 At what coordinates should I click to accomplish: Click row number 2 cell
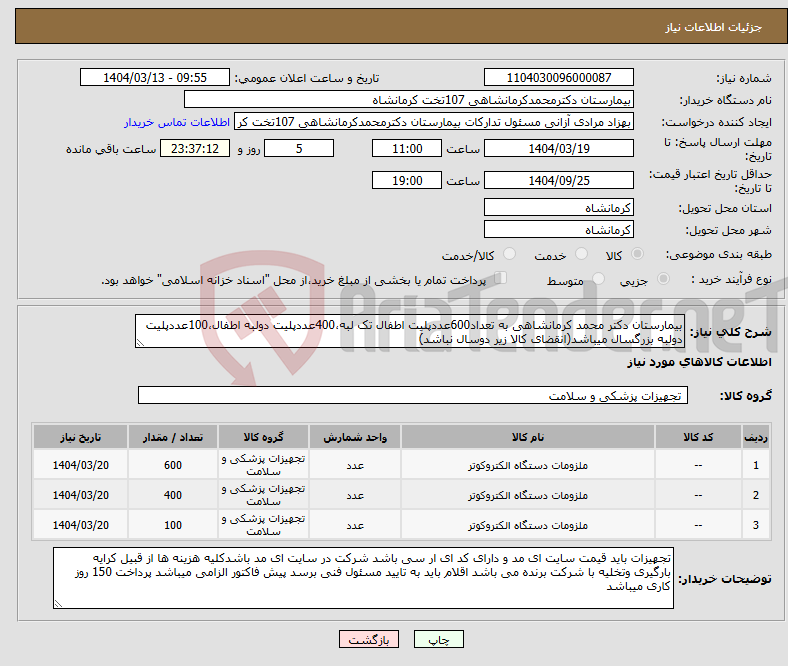pyautogui.click(x=755, y=495)
